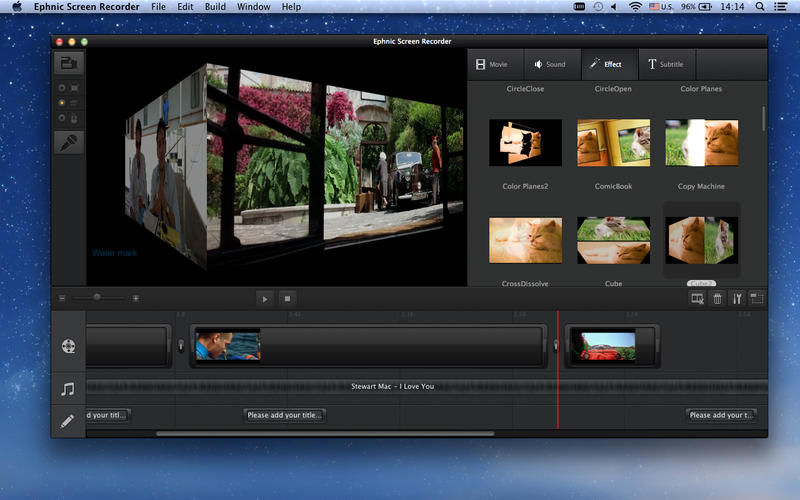Select the rightmost Please add your title block
800x500 pixels.
coord(721,415)
